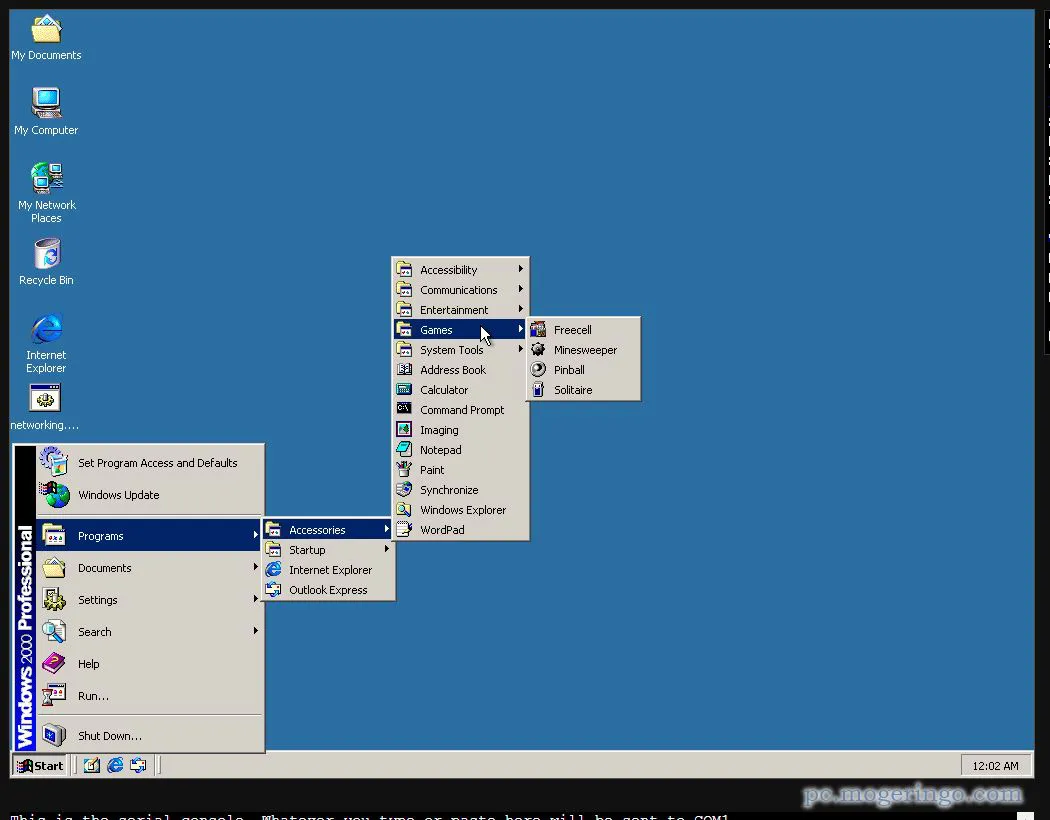
Task: Click the Command Prompt text label
Action: click(462, 410)
